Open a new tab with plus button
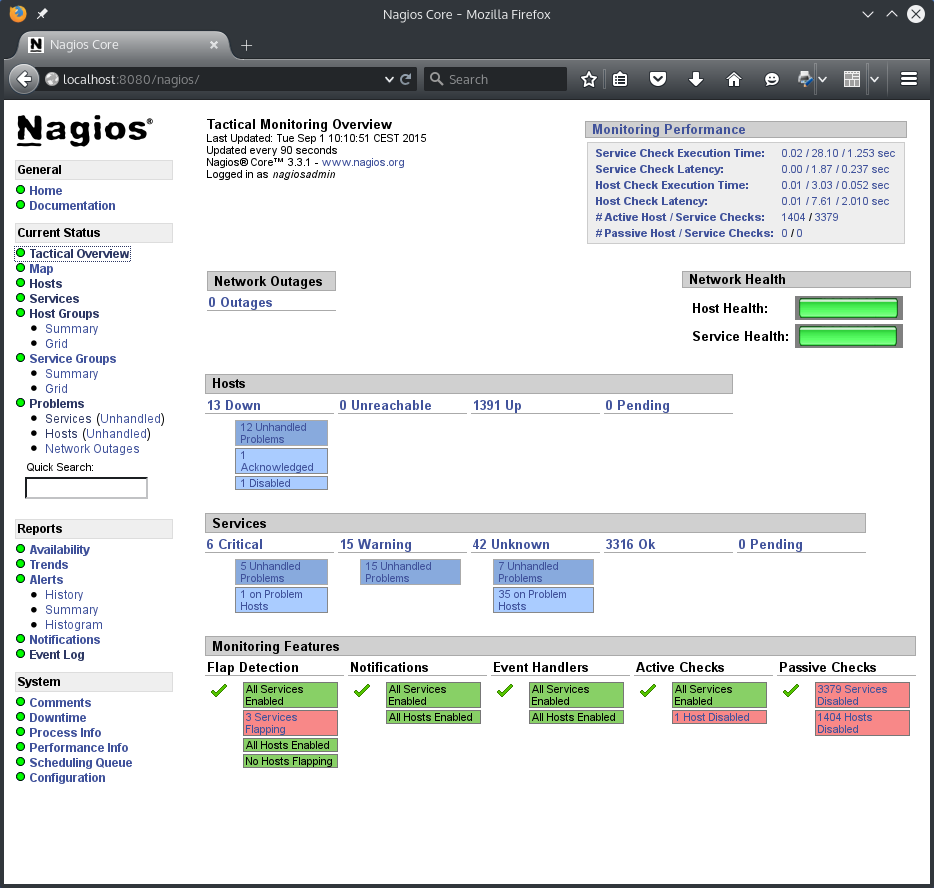This screenshot has height=888, width=934. [247, 45]
